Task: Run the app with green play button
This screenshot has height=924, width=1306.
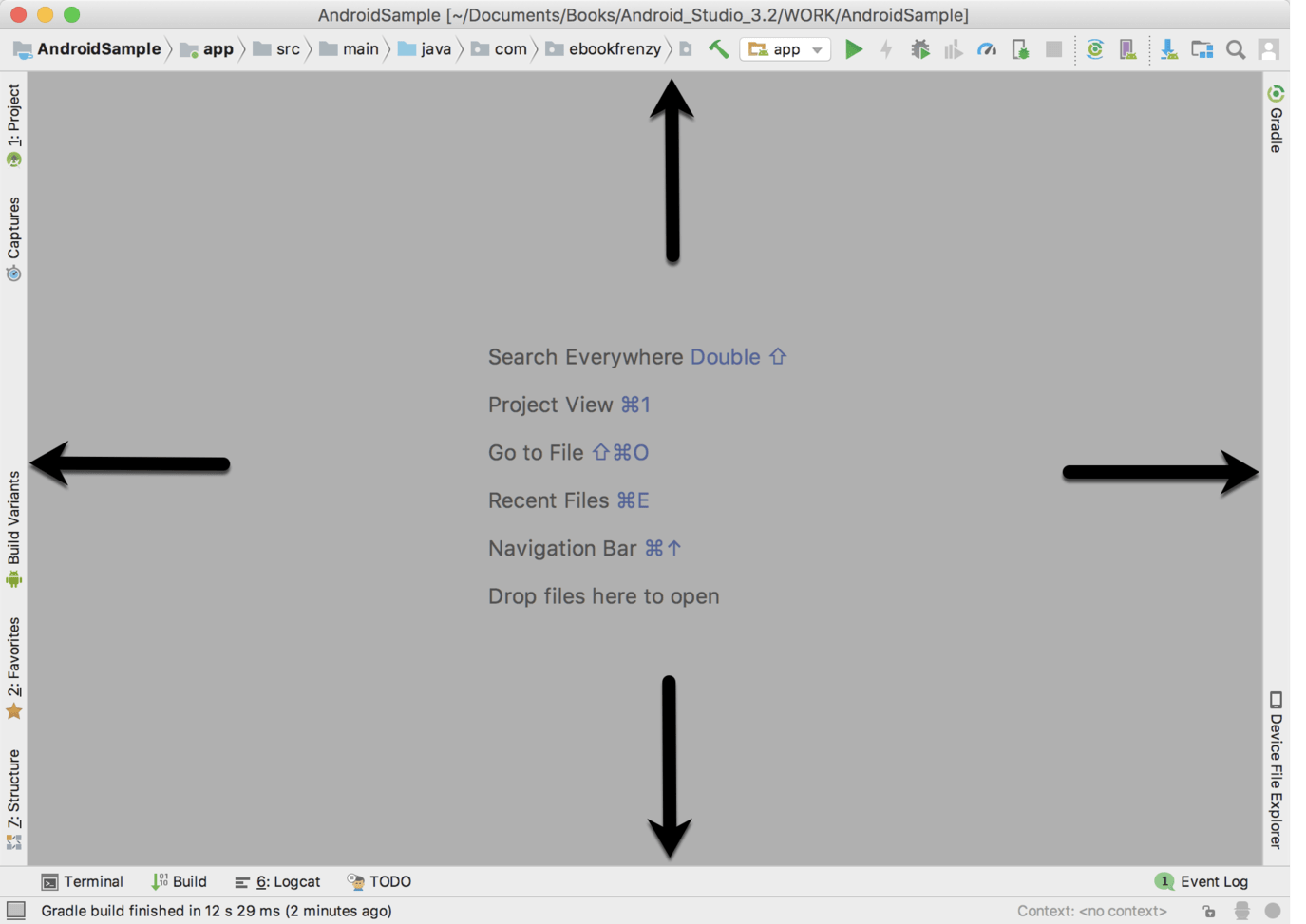Action: (x=854, y=49)
